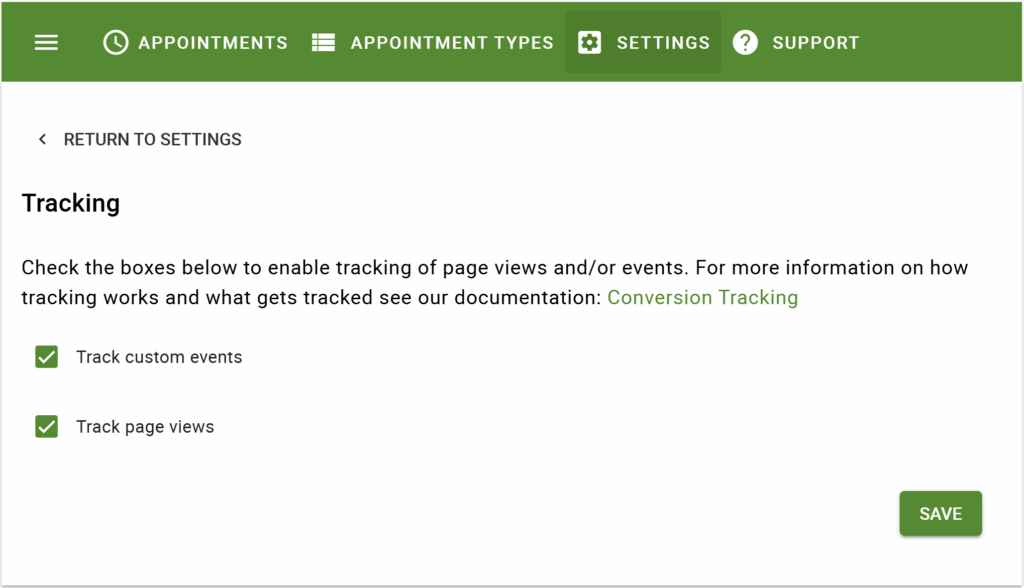
Task: Select the checkmark inside Track custom events box
Action: [x=46, y=356]
